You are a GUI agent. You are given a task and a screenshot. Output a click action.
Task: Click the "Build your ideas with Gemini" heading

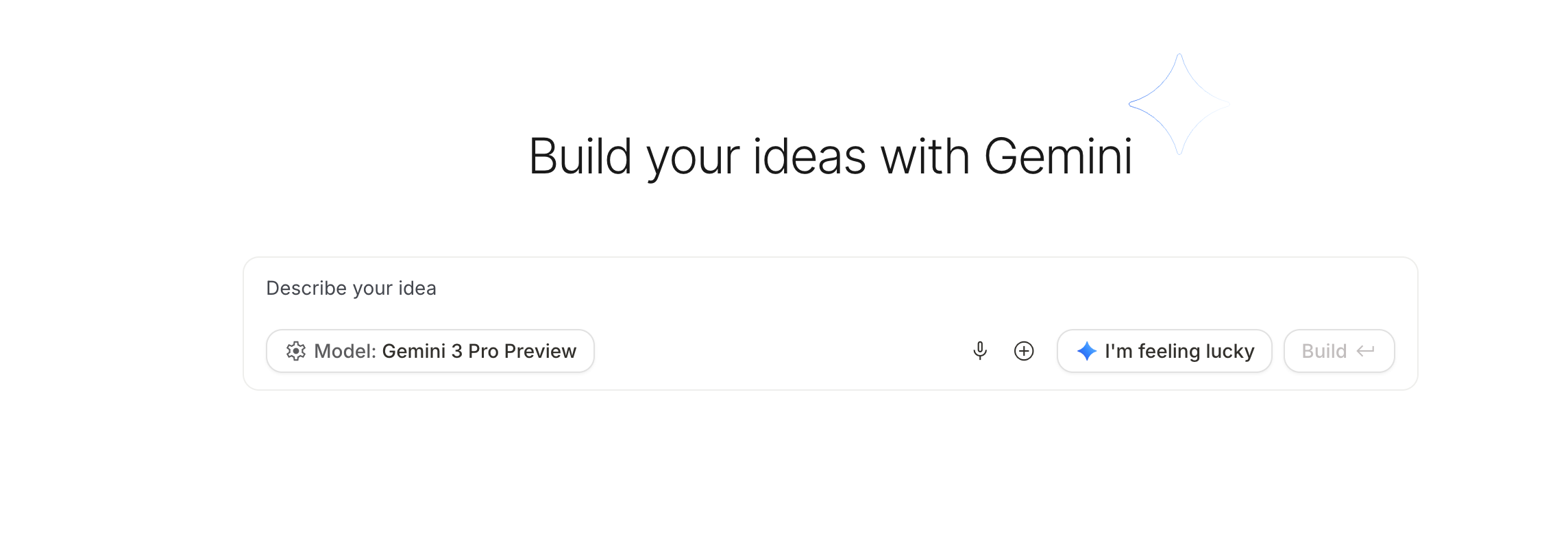pos(830,157)
